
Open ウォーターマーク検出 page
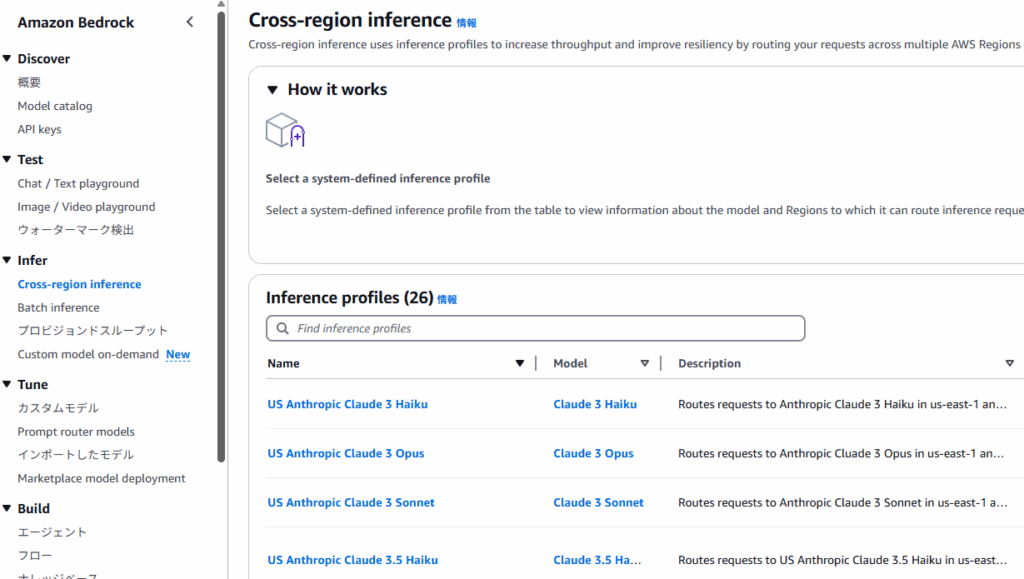pyautogui.click(x=76, y=230)
